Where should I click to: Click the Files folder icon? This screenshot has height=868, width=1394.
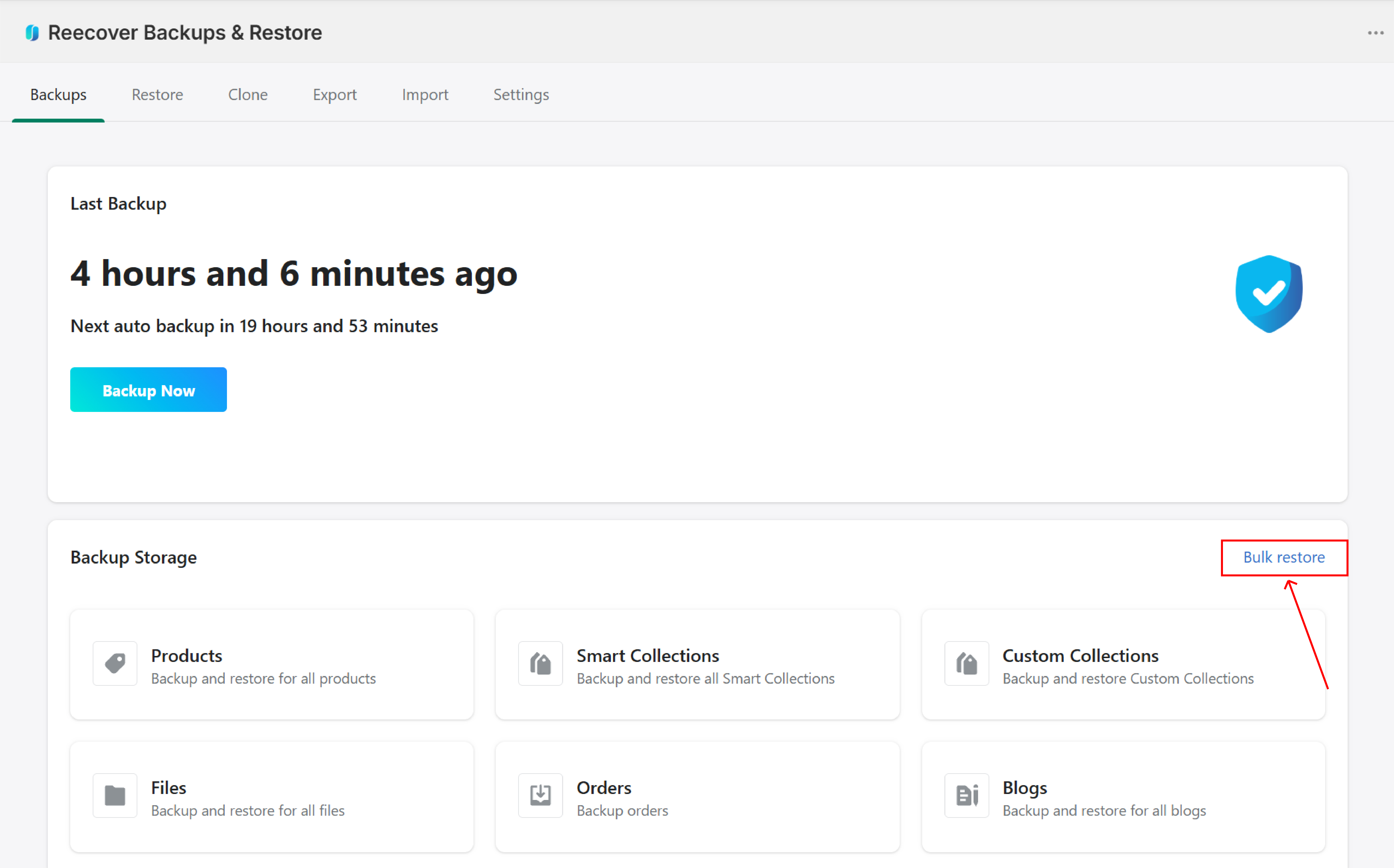click(115, 795)
